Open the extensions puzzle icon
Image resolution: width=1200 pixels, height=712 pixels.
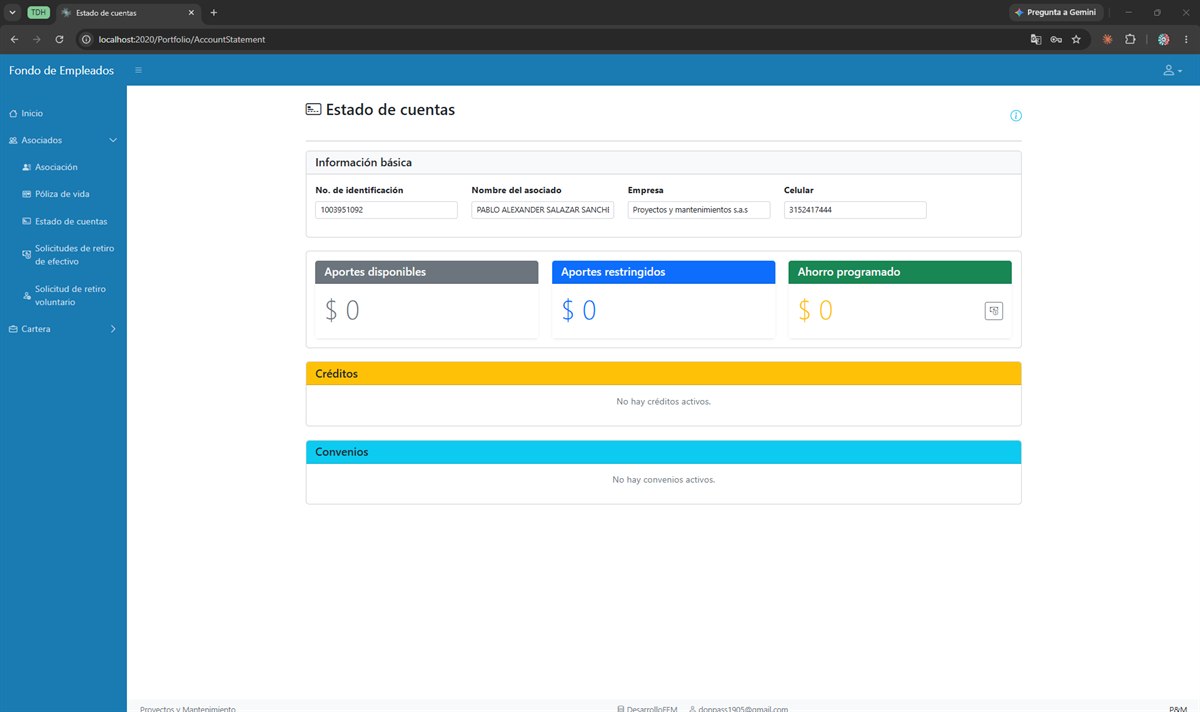1130,39
